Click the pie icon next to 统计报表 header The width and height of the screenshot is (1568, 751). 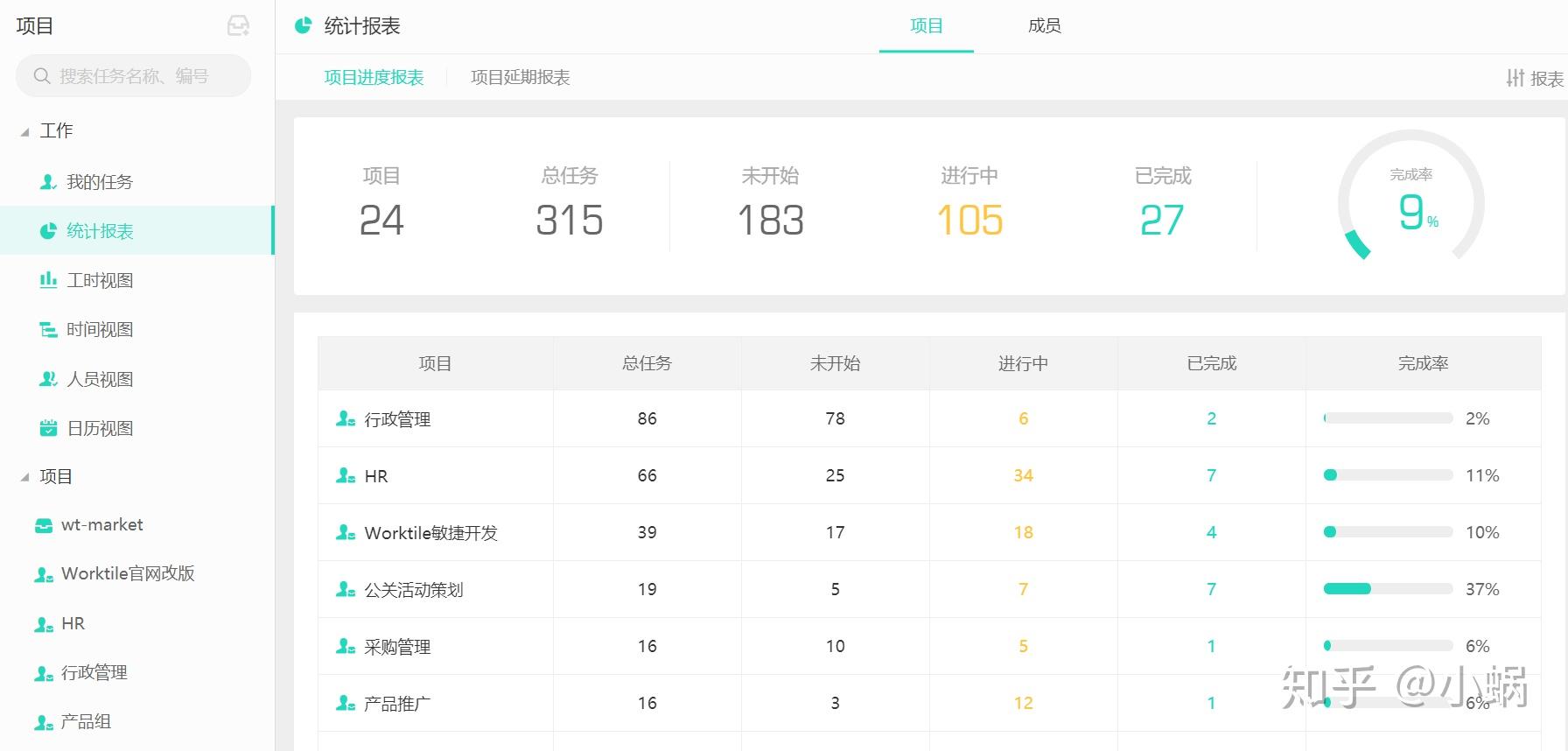coord(303,25)
